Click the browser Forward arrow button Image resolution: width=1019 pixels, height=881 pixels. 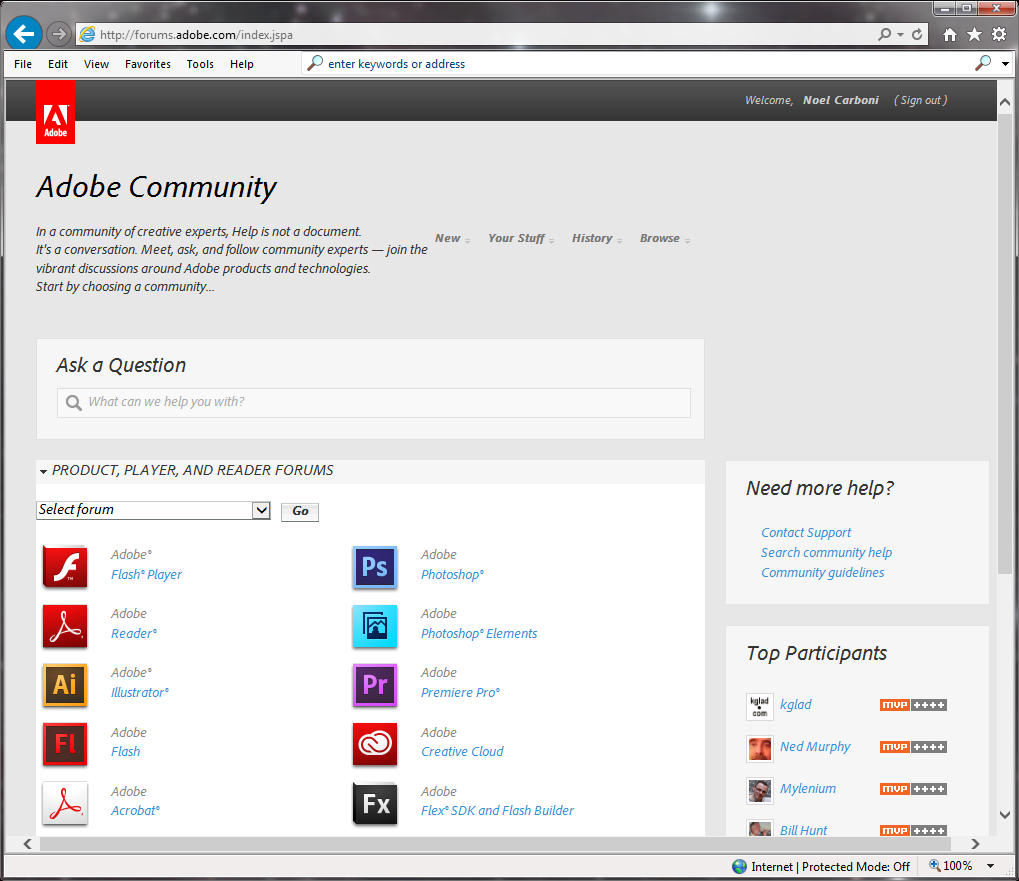(x=59, y=34)
